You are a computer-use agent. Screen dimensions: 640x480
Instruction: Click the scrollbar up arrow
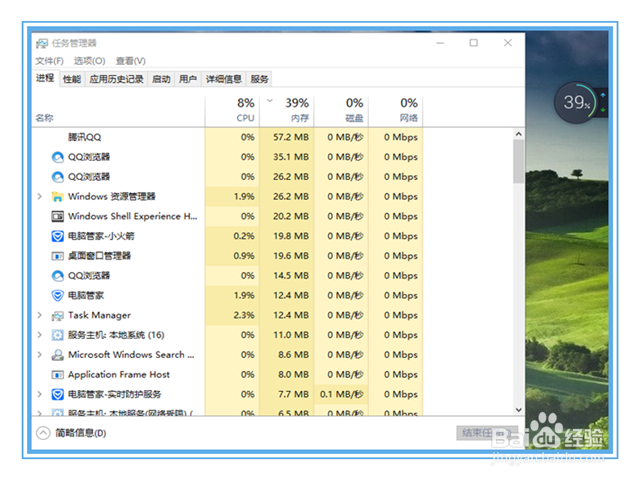(x=518, y=134)
